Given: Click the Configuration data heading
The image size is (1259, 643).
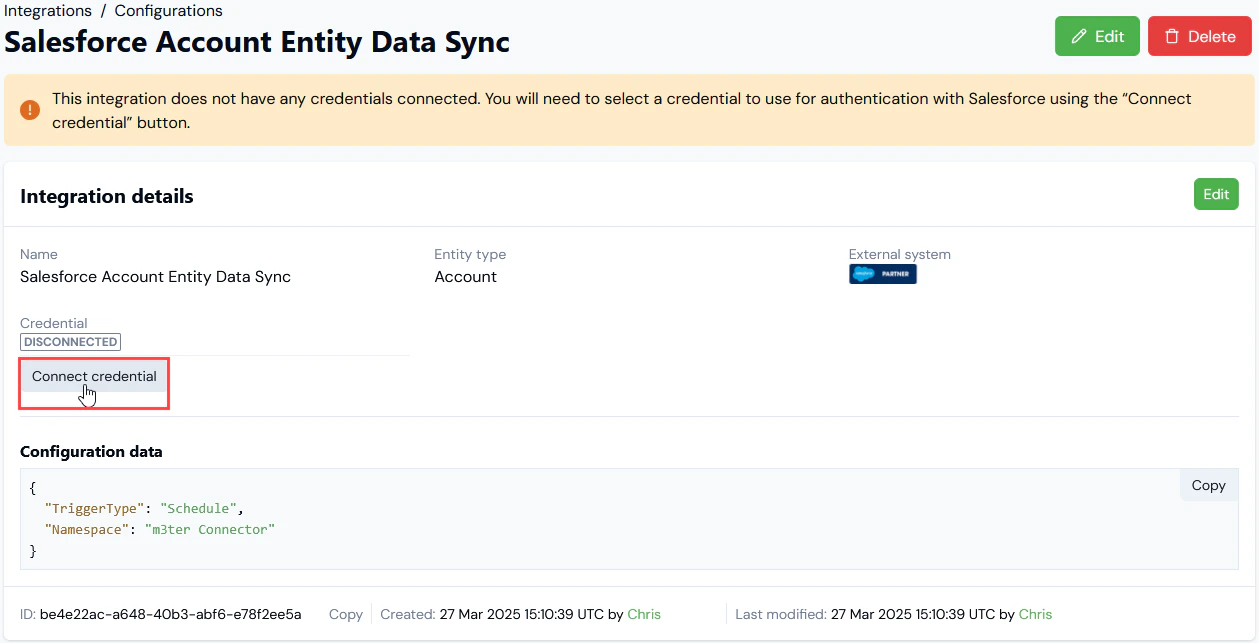Looking at the screenshot, I should 91,452.
